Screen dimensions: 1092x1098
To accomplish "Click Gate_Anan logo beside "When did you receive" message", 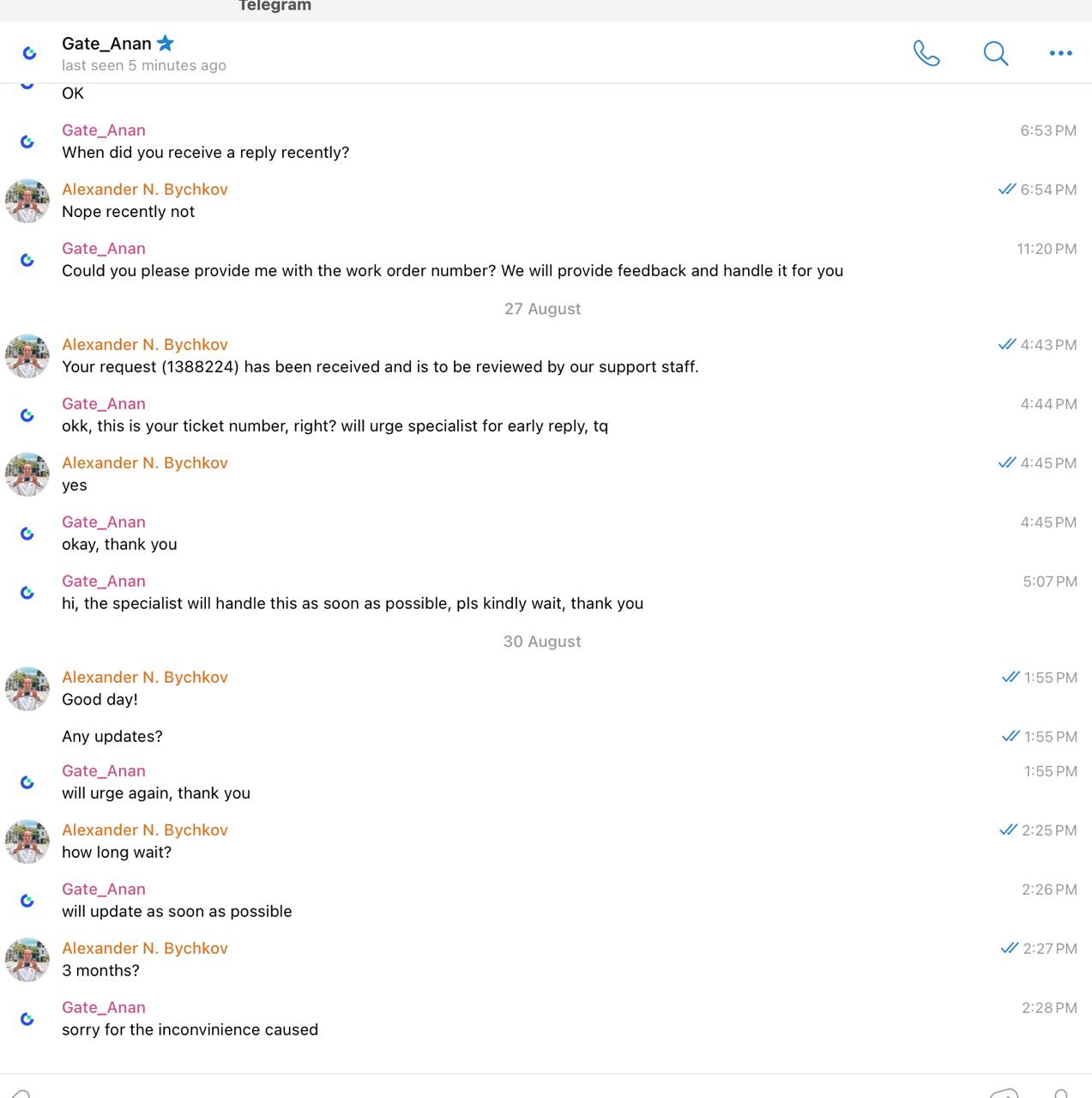I will [27, 142].
